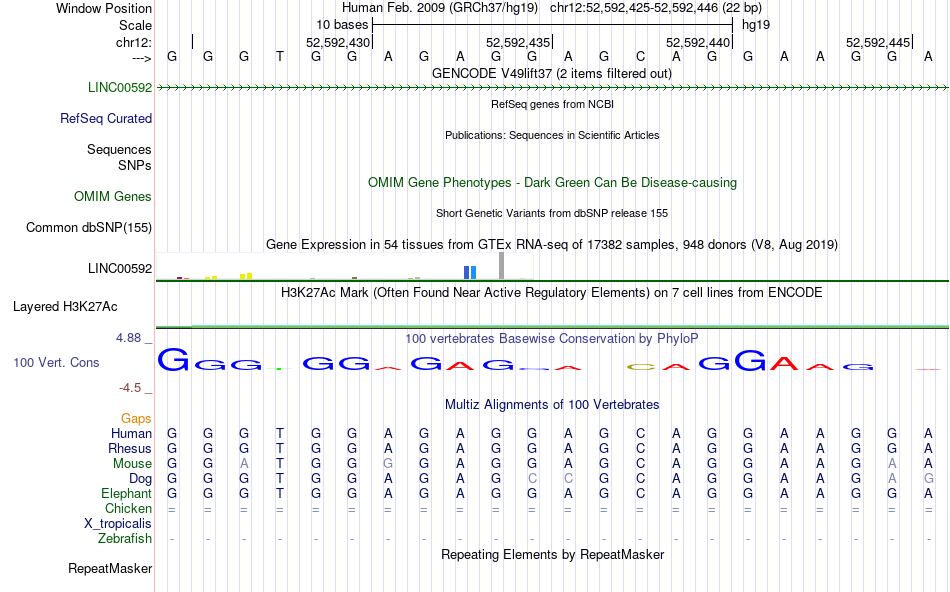
Task: Click the -4.5 PhyloP lower scale value
Action: click(130, 387)
